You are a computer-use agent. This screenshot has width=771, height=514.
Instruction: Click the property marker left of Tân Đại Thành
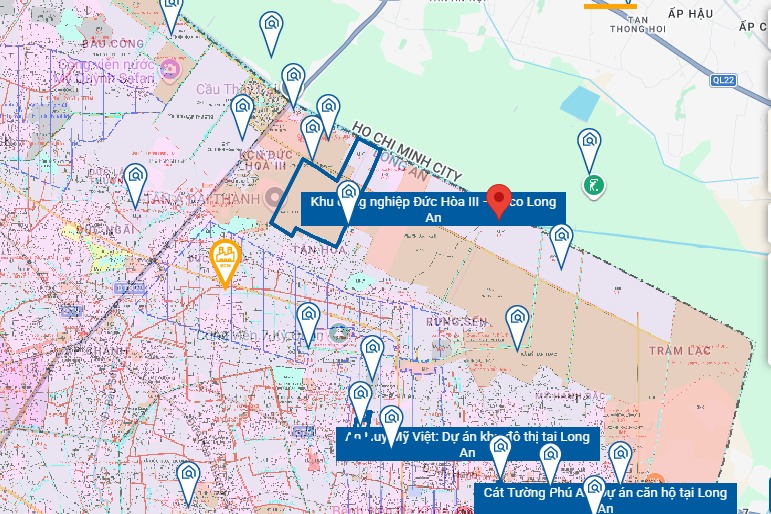tap(135, 182)
